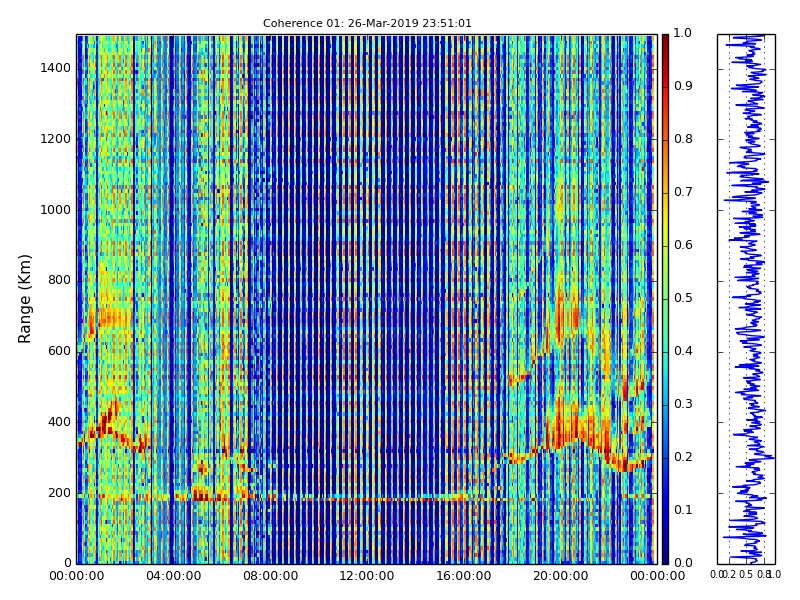The width and height of the screenshot is (800, 600).
Task: Click the coherence heatmap at 12:00 center
Action: pyautogui.click(x=367, y=299)
